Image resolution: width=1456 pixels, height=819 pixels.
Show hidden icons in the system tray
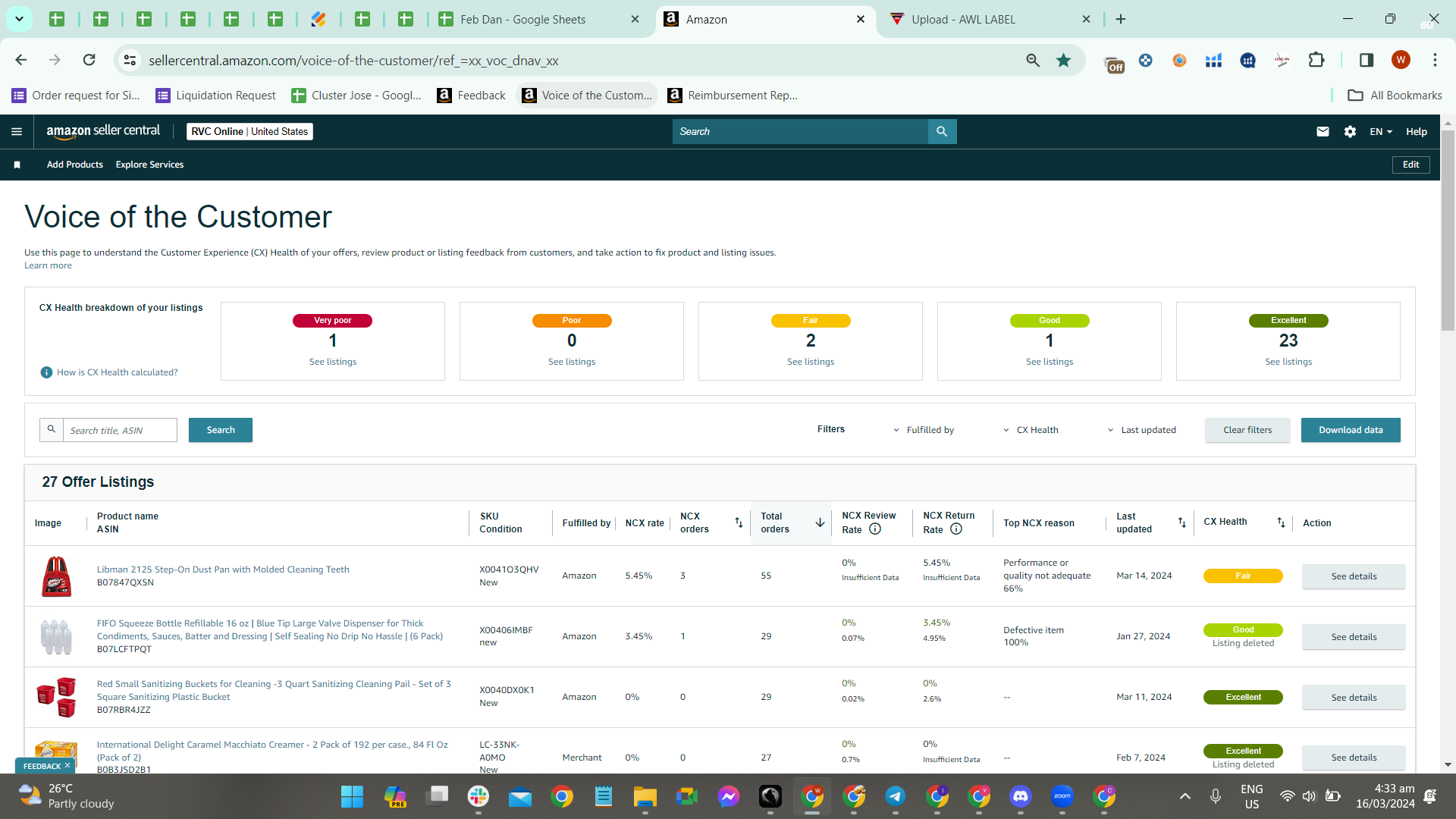pyautogui.click(x=1185, y=796)
